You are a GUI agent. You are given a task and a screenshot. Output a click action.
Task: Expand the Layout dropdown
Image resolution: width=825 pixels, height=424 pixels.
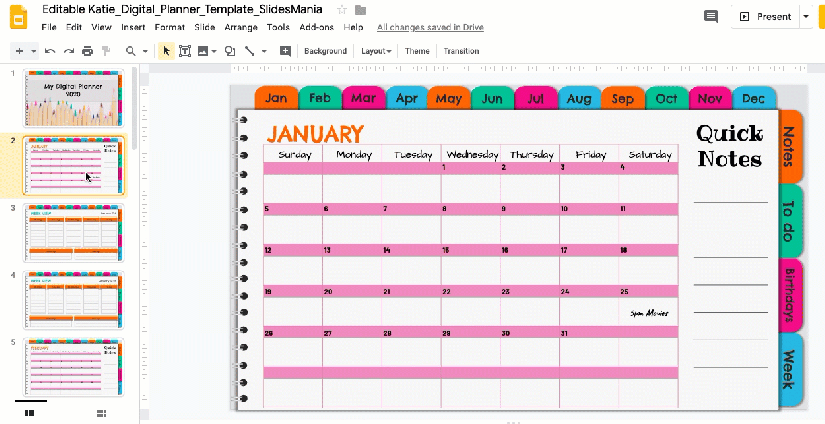coord(375,51)
